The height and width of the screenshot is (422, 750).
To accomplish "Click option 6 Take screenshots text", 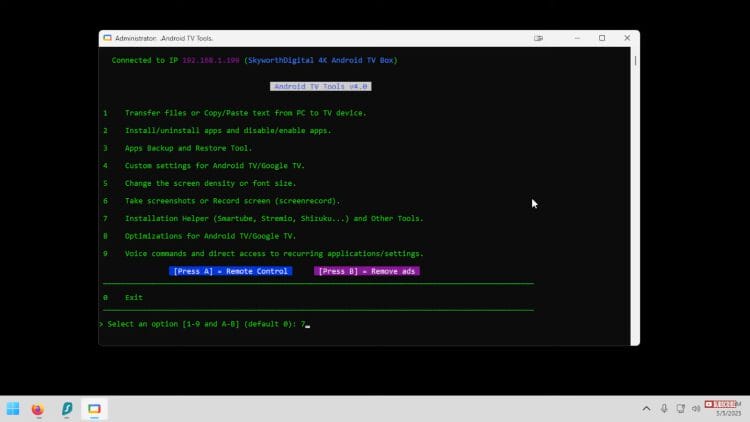I will 232,201.
